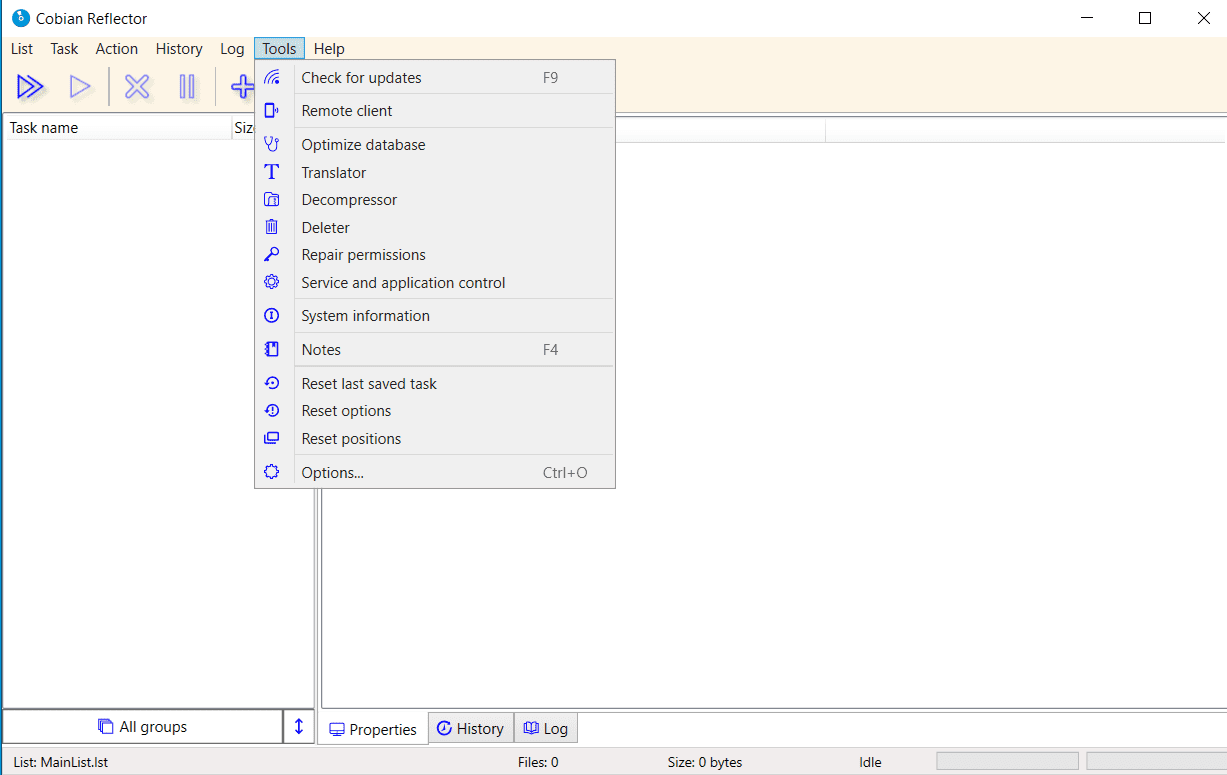Click the All groups button
This screenshot has height=775, width=1227.
(x=143, y=727)
